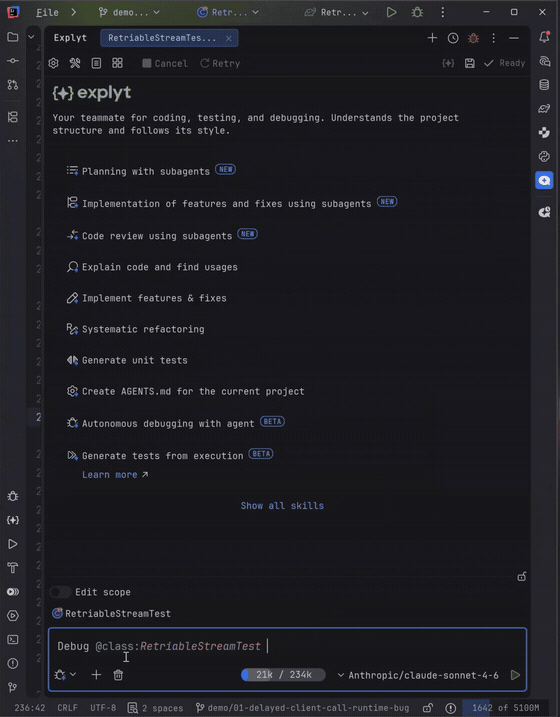Click the UTF-8 encoding in status bar
560x717 pixels.
pyautogui.click(x=103, y=708)
